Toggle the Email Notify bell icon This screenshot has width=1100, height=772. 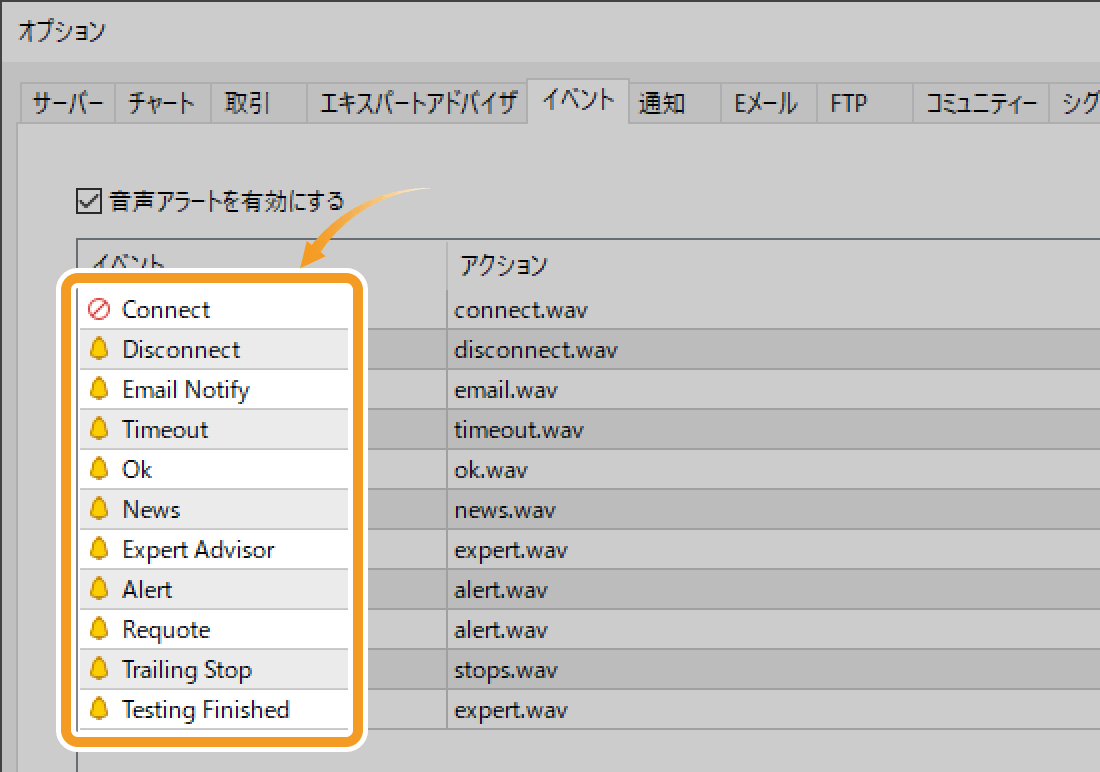pyautogui.click(x=98, y=390)
